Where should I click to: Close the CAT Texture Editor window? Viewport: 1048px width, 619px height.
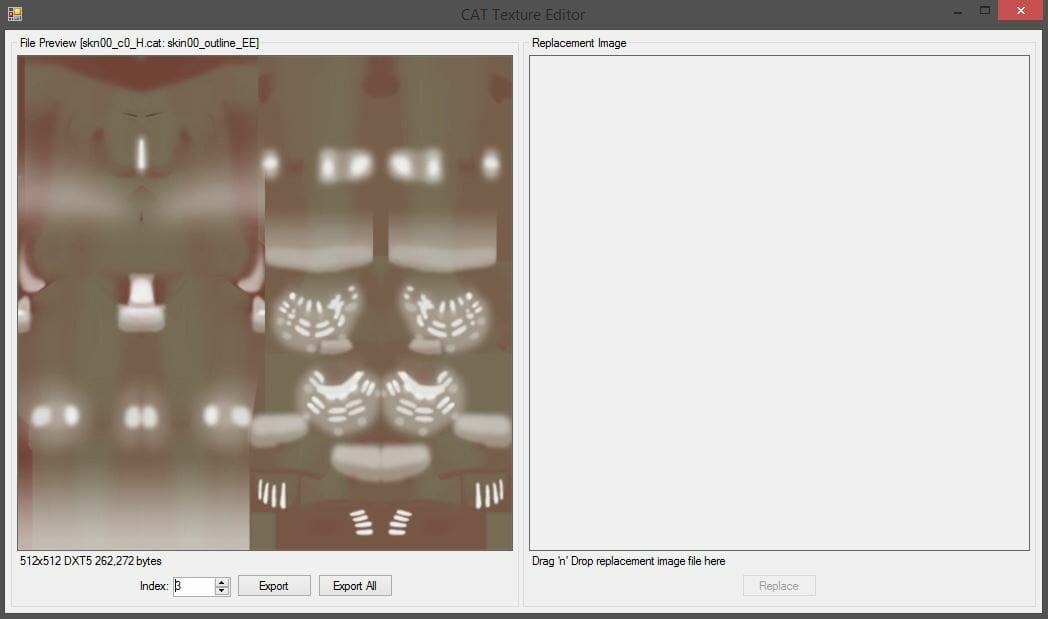(1021, 11)
